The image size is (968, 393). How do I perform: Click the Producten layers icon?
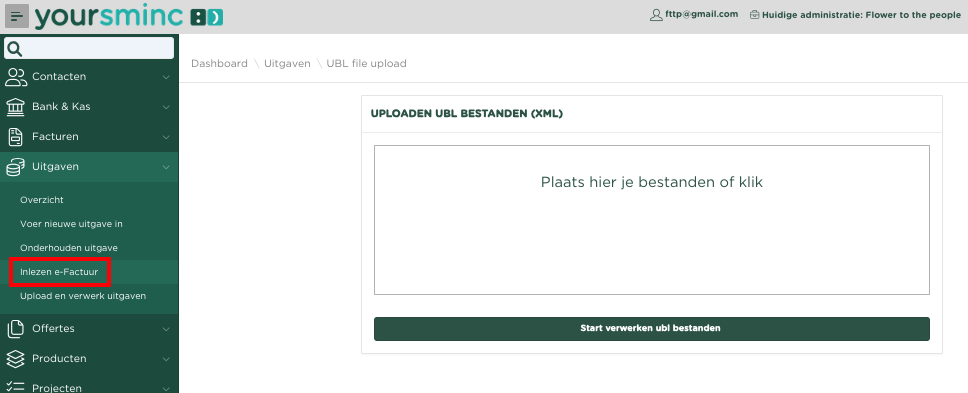click(15, 358)
